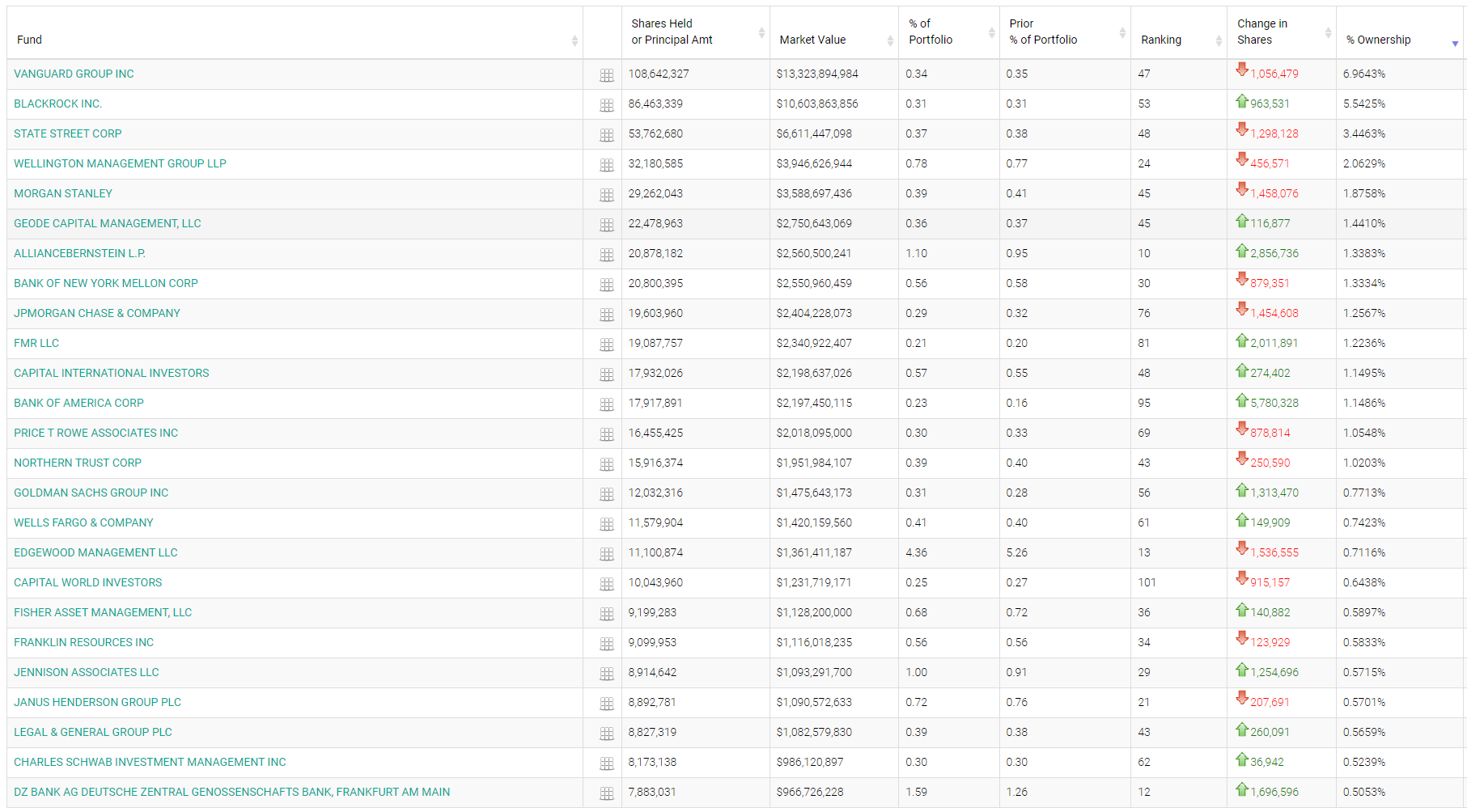The height and width of the screenshot is (812, 1467).
Task: Open grid icon in Goldman Sachs row
Action: click(x=606, y=494)
